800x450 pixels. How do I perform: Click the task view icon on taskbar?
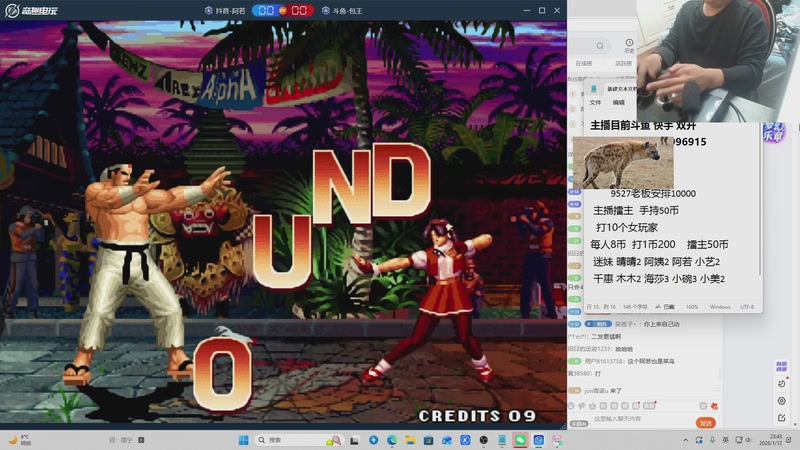click(x=354, y=440)
